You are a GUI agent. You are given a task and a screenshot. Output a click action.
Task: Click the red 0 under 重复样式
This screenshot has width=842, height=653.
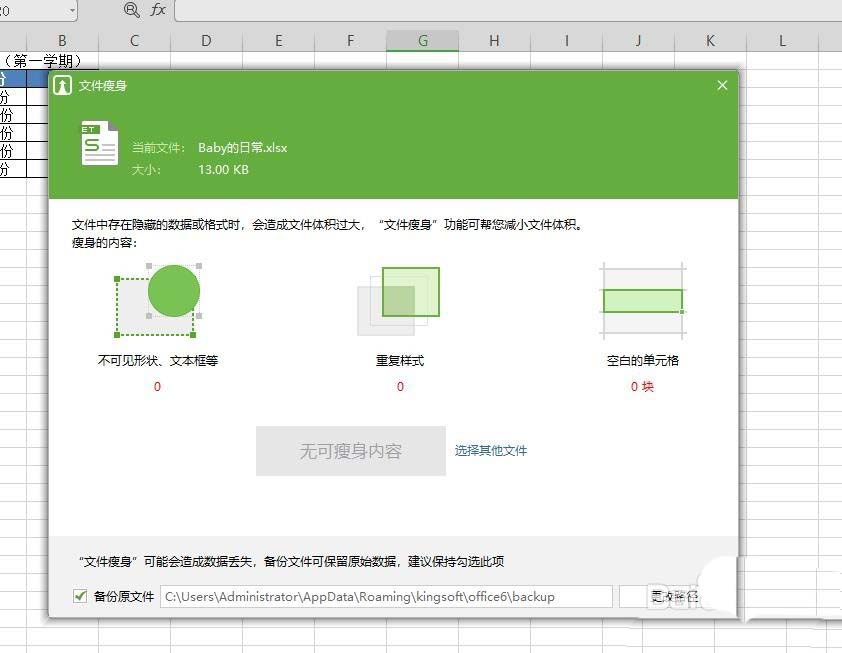pos(399,386)
